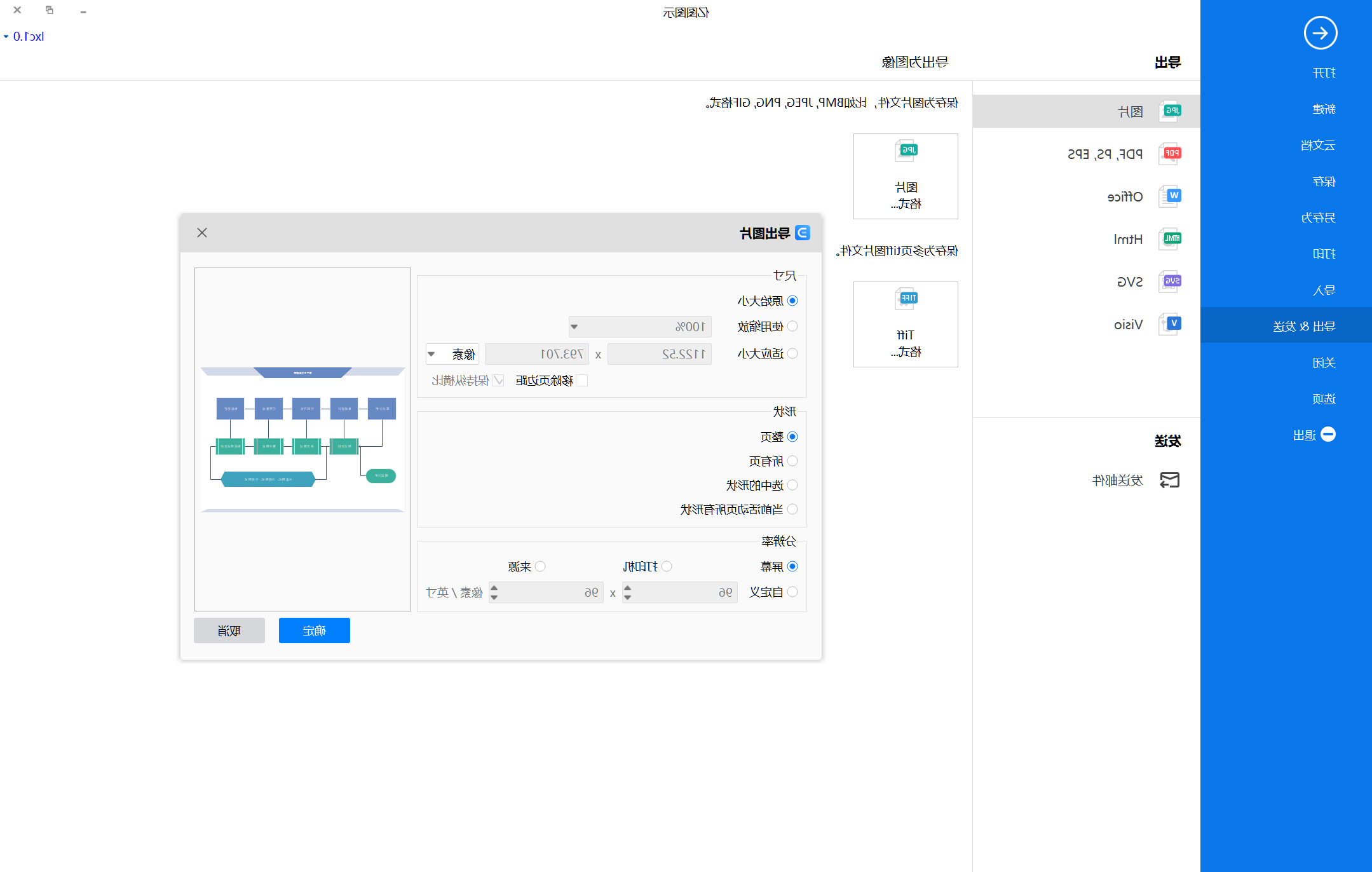Viewport: 1372px width, 872px height.
Task: Open the 新建 menu item
Action: click(x=1324, y=109)
